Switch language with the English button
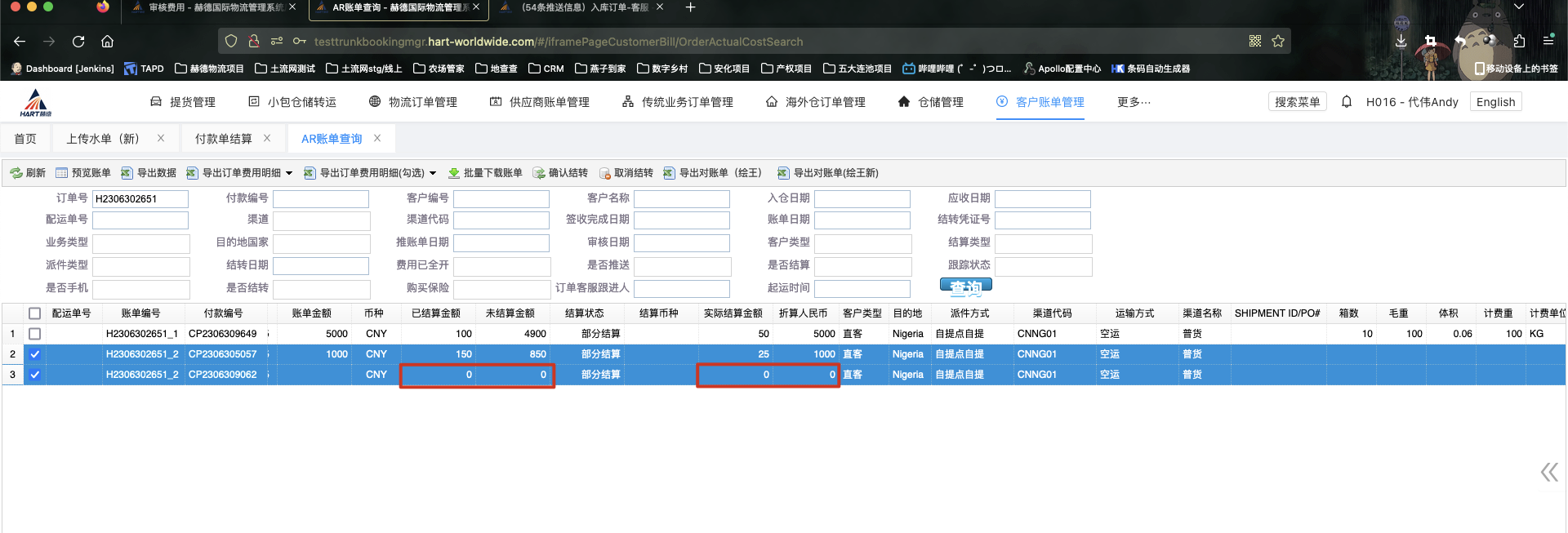Viewport: 1568px width, 533px height. point(1495,102)
